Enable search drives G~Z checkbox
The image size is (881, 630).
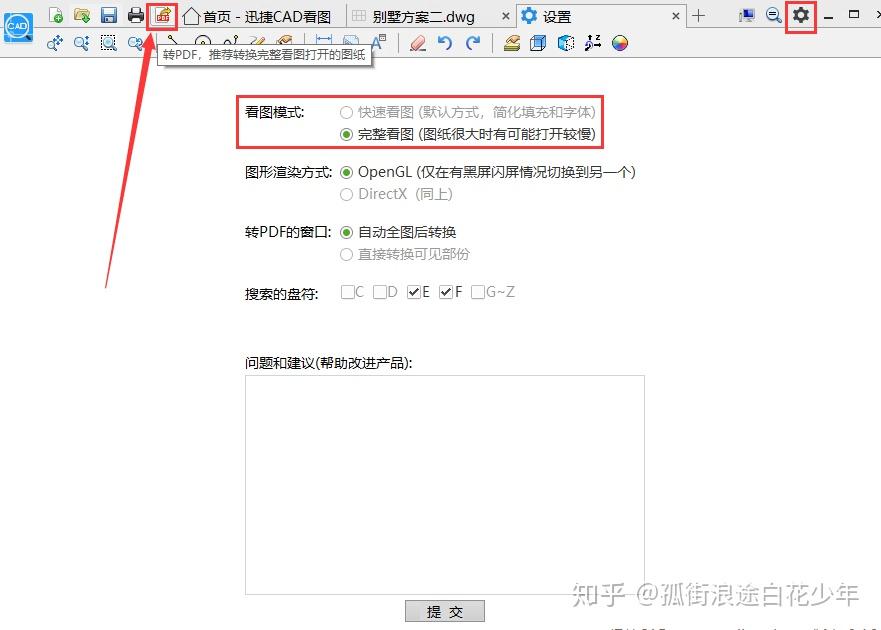click(x=478, y=292)
